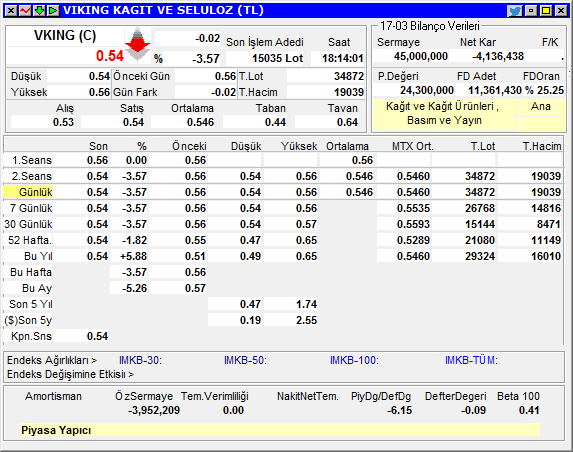Click the Bu Ay percent -5.26
The image size is (573, 452).
tap(134, 289)
